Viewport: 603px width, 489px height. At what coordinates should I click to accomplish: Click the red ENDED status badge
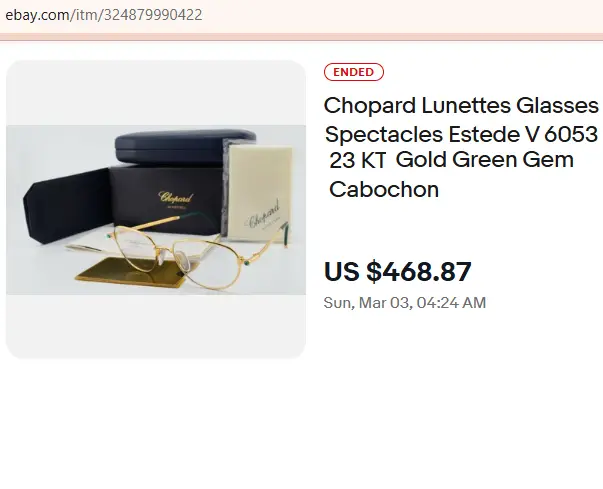pyautogui.click(x=354, y=72)
